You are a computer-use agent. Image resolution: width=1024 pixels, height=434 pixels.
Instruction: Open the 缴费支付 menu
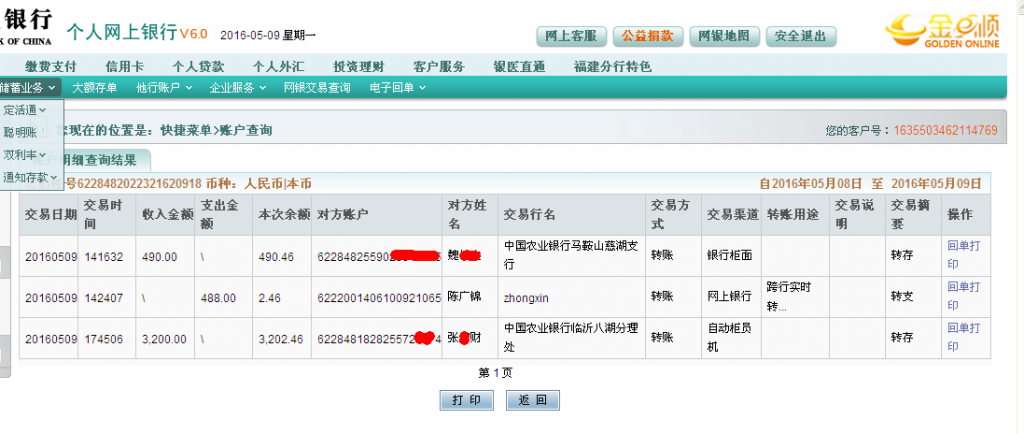click(x=51, y=66)
